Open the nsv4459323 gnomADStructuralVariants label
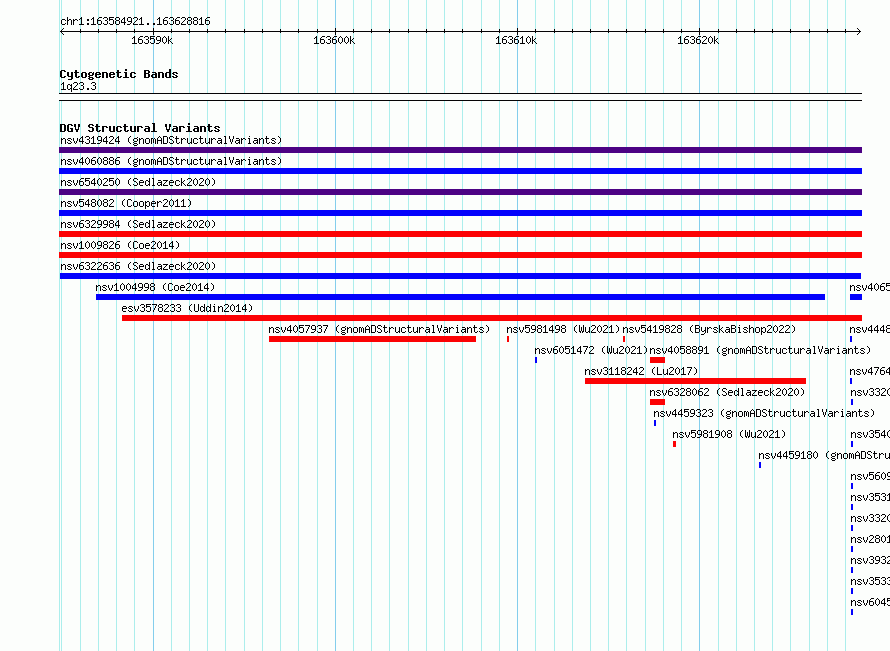The image size is (890, 651). [x=764, y=413]
